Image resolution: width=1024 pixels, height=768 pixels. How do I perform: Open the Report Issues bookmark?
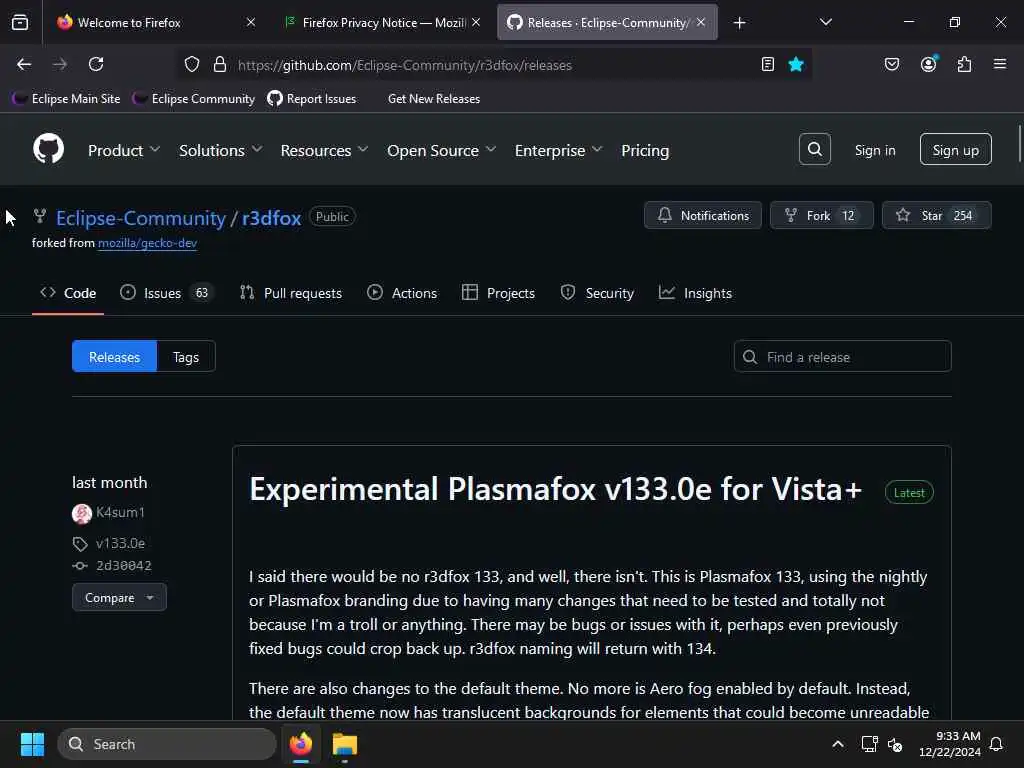312,99
